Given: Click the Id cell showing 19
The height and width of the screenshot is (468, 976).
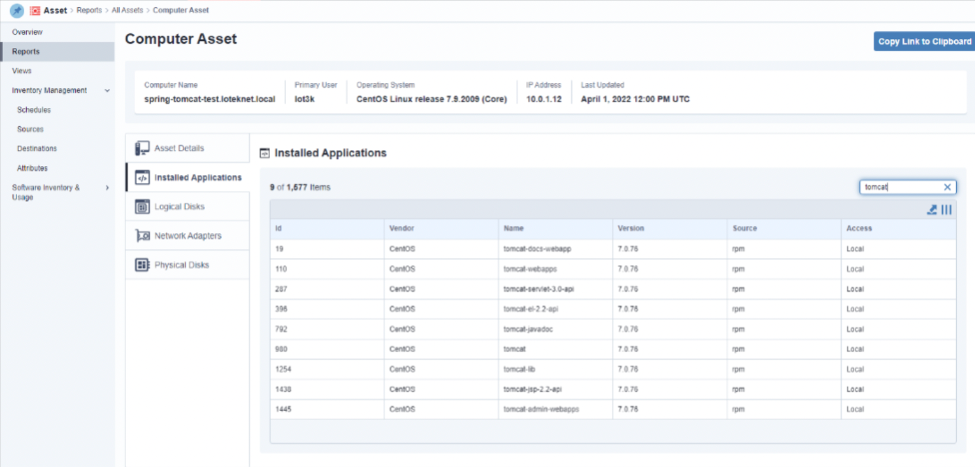Looking at the screenshot, I should tap(327, 249).
